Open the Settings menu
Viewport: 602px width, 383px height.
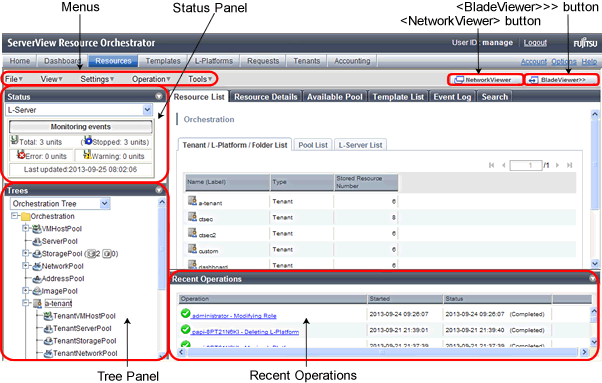[97, 79]
